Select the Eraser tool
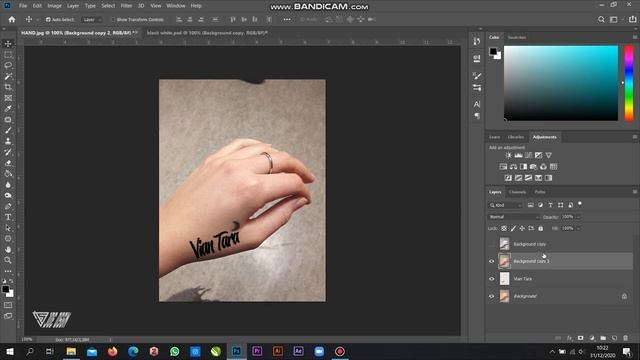This screenshot has width=640, height=360. click(x=8, y=163)
